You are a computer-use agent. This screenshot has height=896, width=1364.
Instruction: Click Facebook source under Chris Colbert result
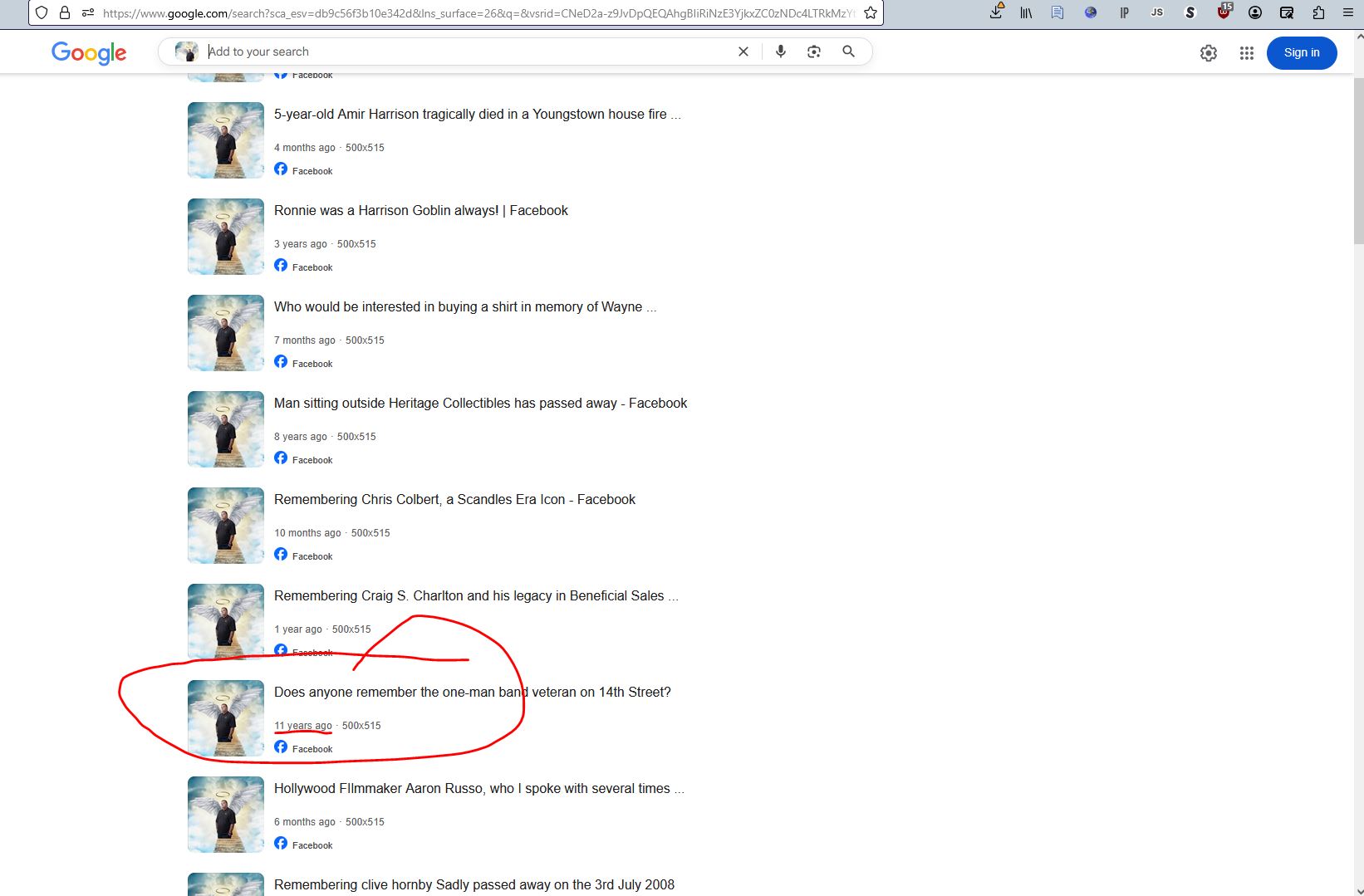[x=303, y=556]
